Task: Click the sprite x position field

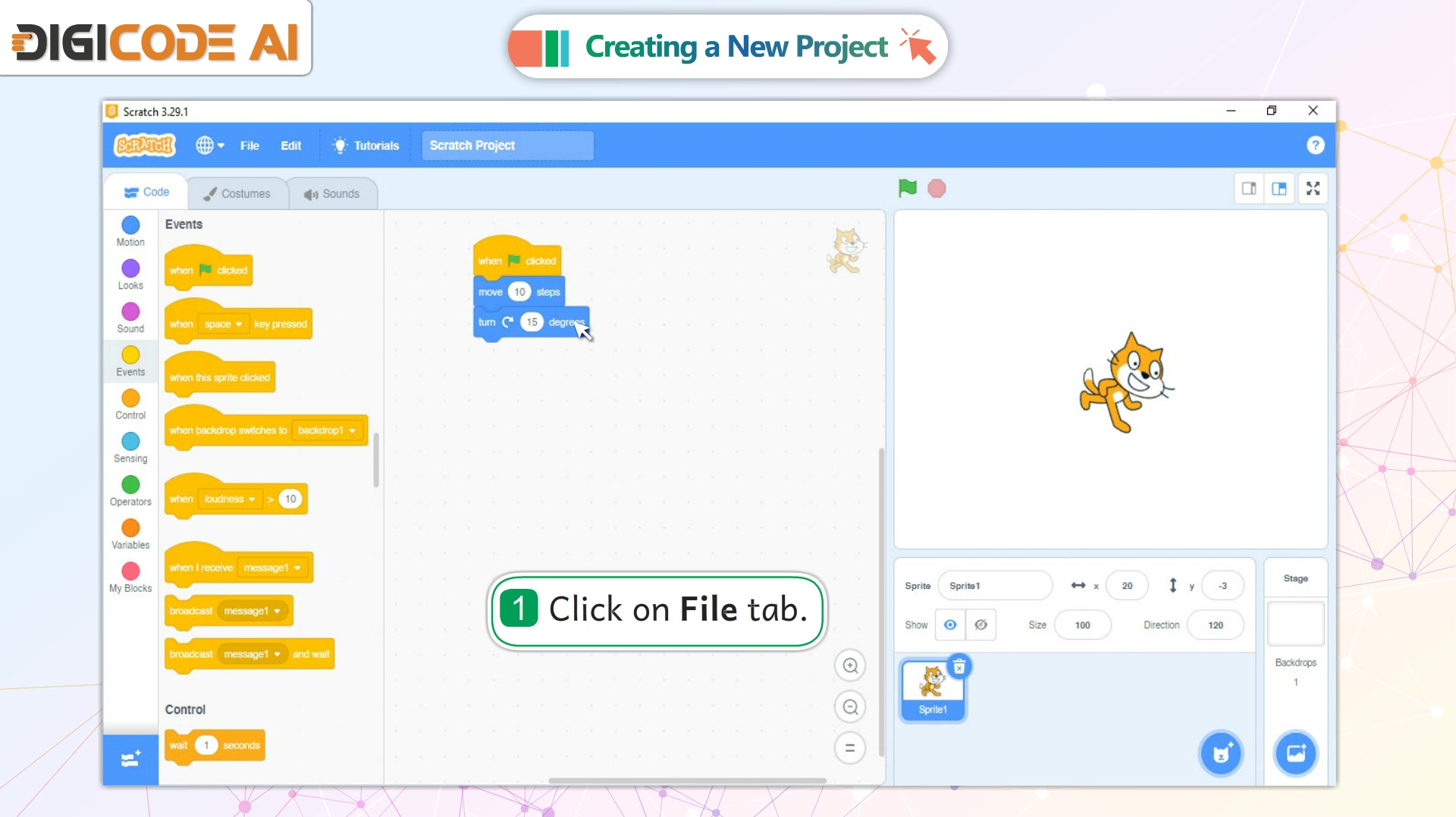Action: point(1127,586)
